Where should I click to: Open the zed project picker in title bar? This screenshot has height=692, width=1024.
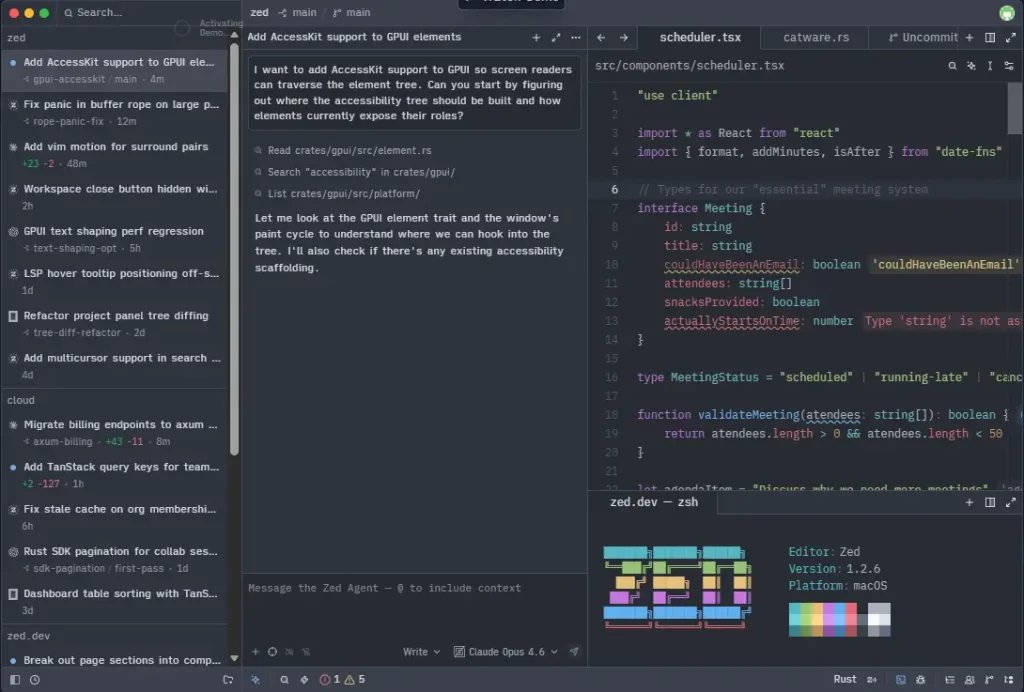(x=259, y=12)
